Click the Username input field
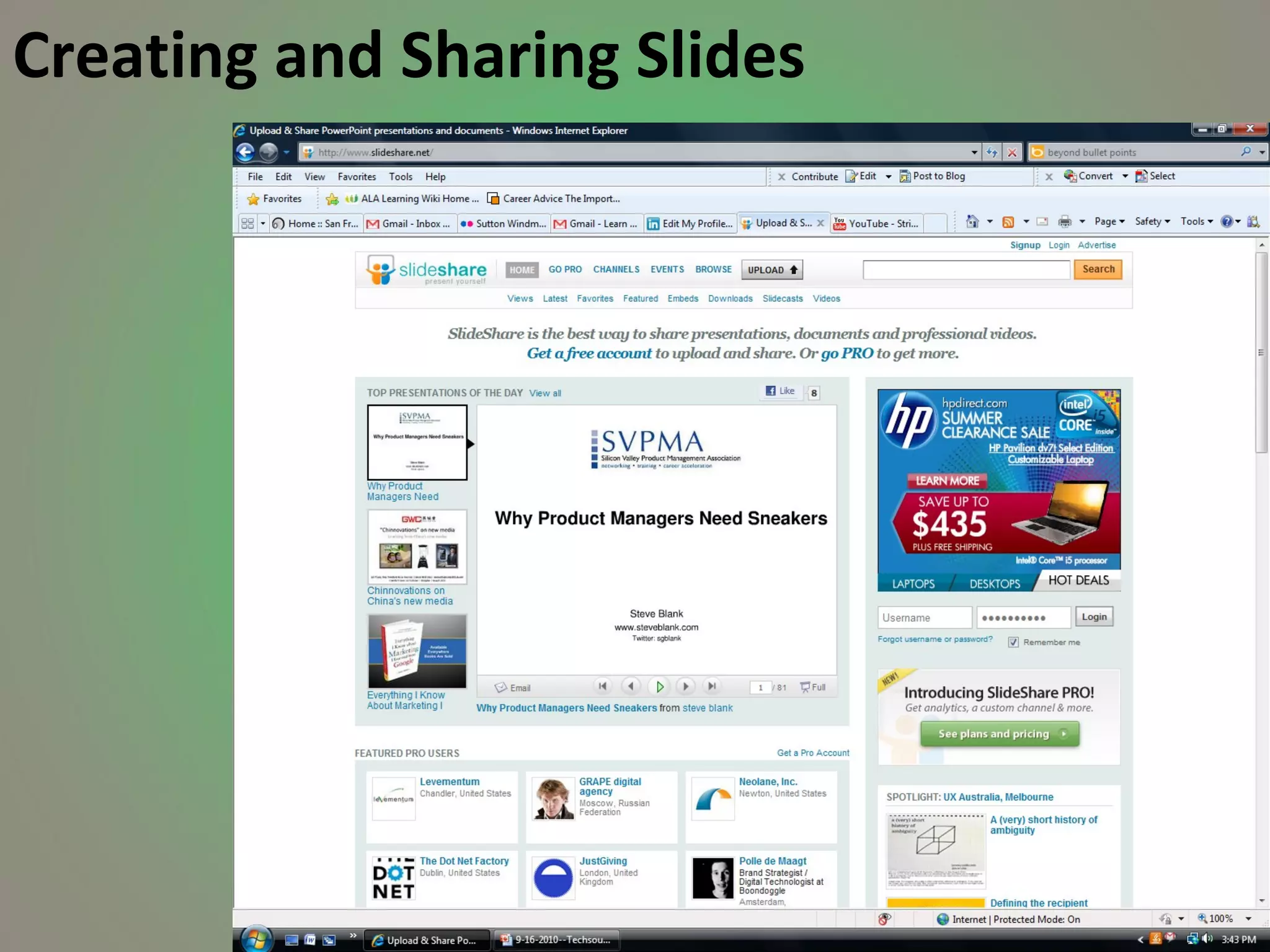The image size is (1270, 952). [925, 617]
